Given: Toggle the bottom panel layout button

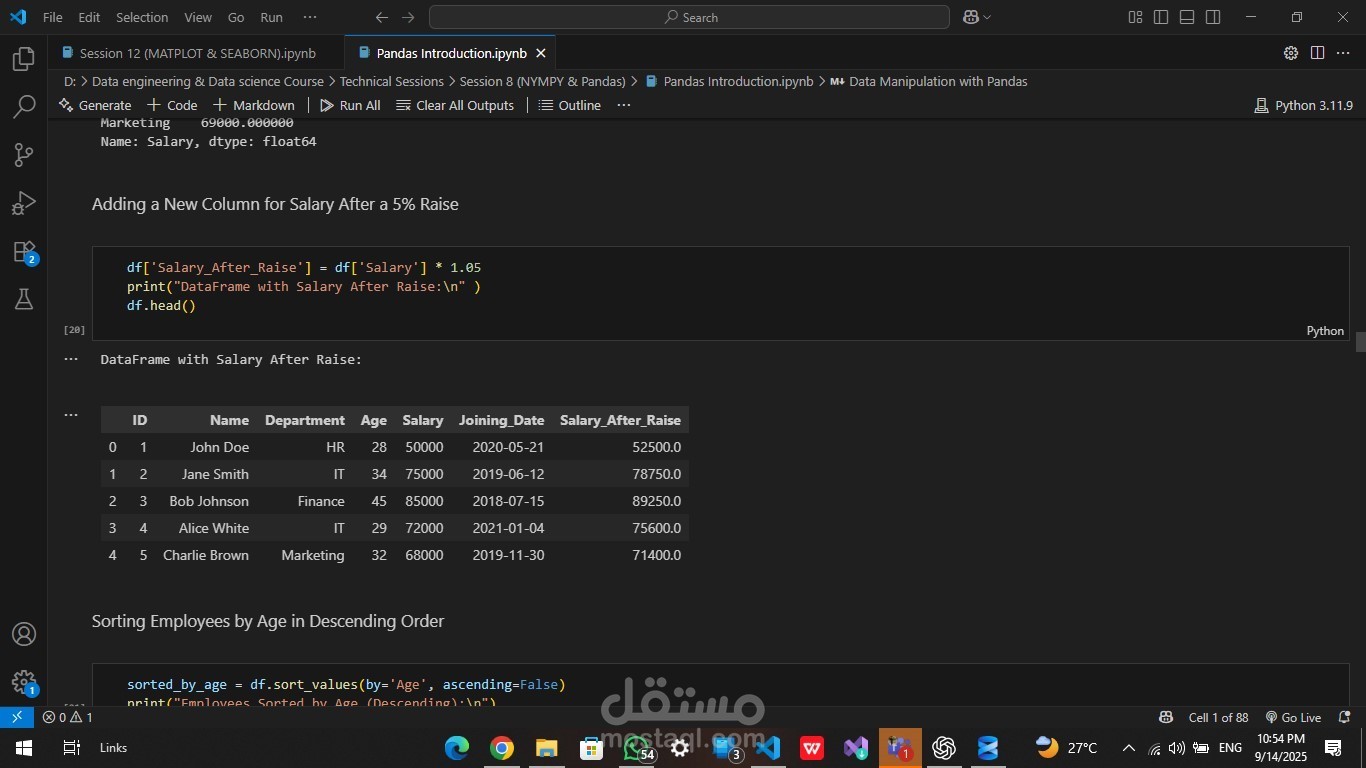Looking at the screenshot, I should (x=1187, y=17).
